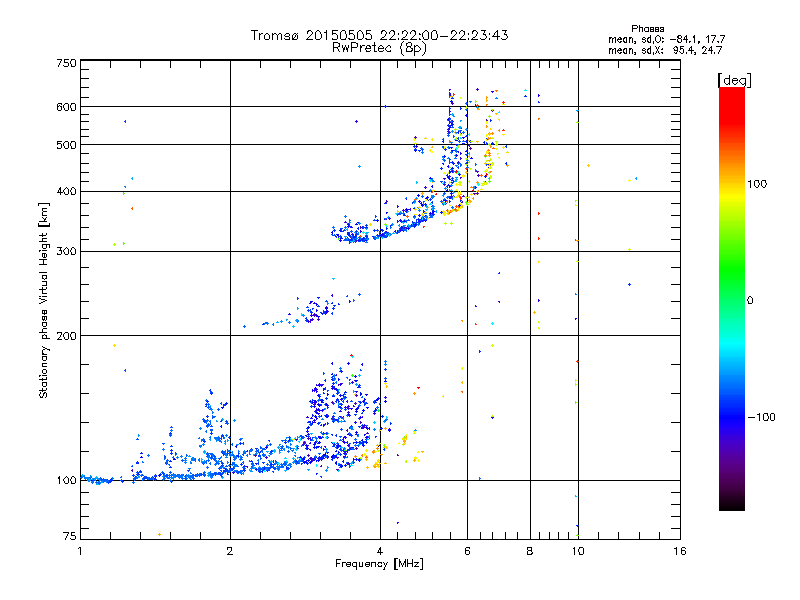Click the x-axis tick label '16'
800x600 pixels.
[680, 551]
